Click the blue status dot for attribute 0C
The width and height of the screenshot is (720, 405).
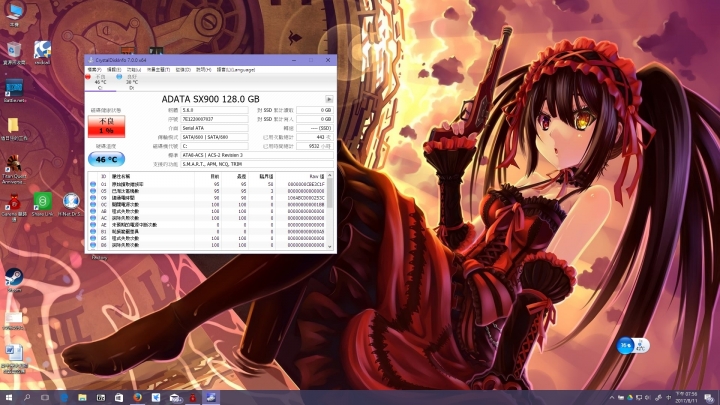click(93, 205)
